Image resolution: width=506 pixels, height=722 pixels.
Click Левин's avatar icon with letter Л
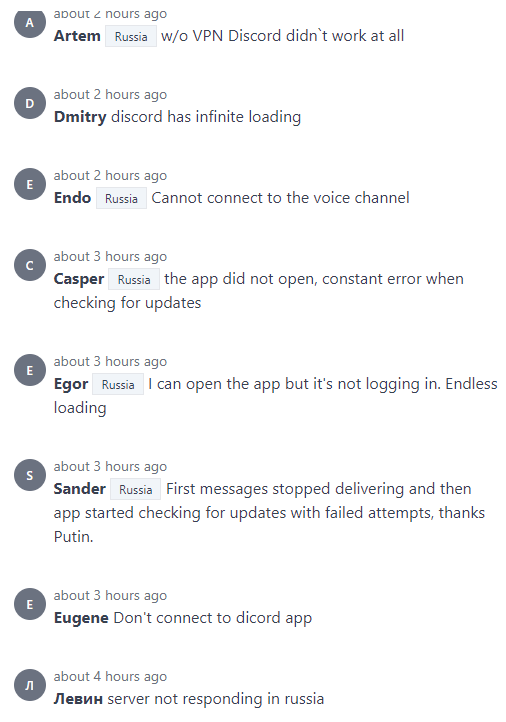tap(30, 685)
